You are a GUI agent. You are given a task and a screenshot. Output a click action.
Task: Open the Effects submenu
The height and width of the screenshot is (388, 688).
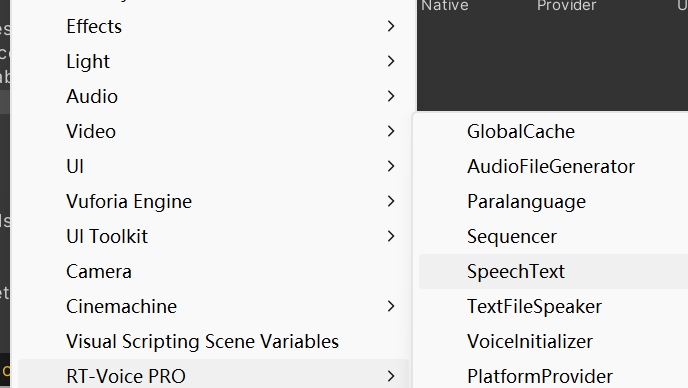pos(213,26)
